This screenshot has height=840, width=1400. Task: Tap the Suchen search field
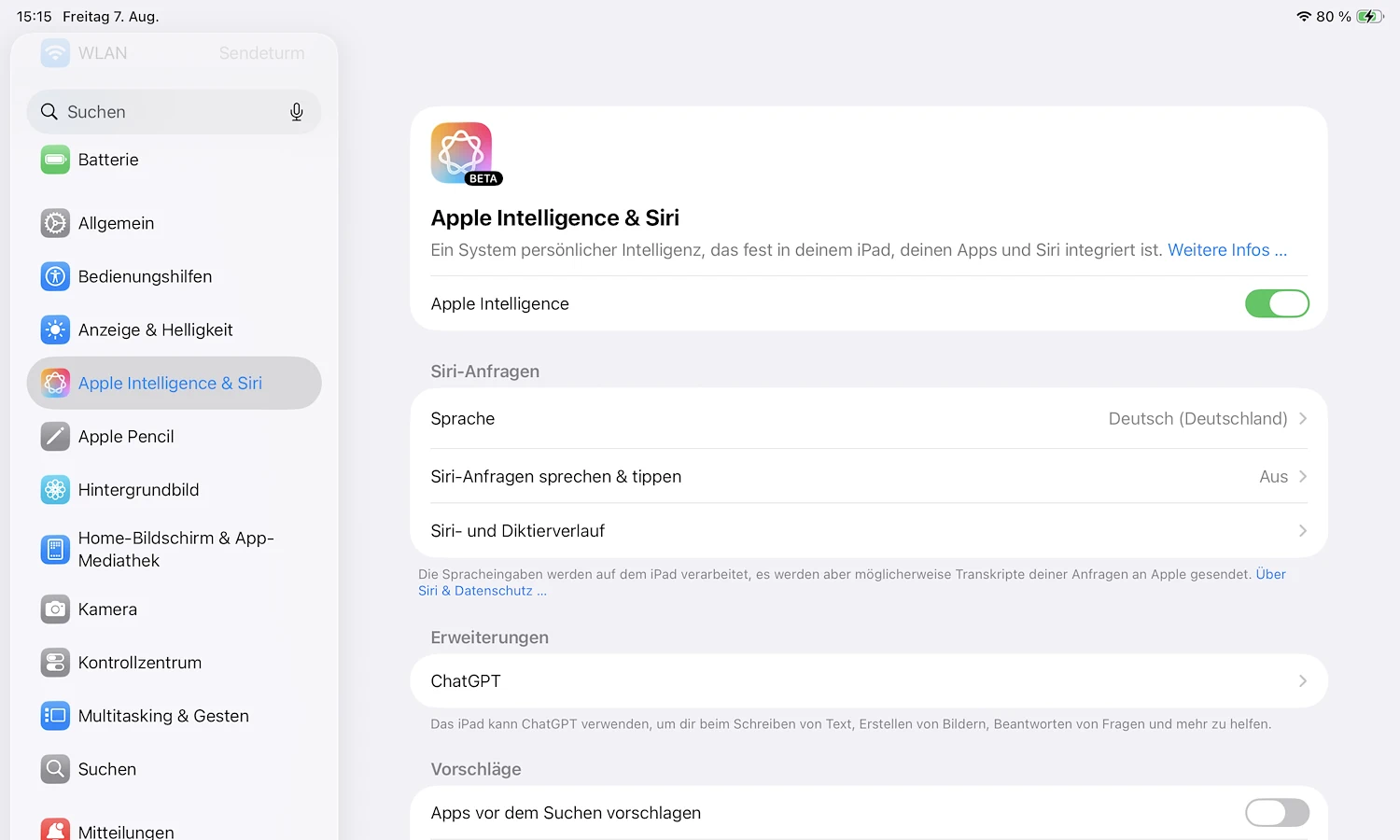[174, 112]
